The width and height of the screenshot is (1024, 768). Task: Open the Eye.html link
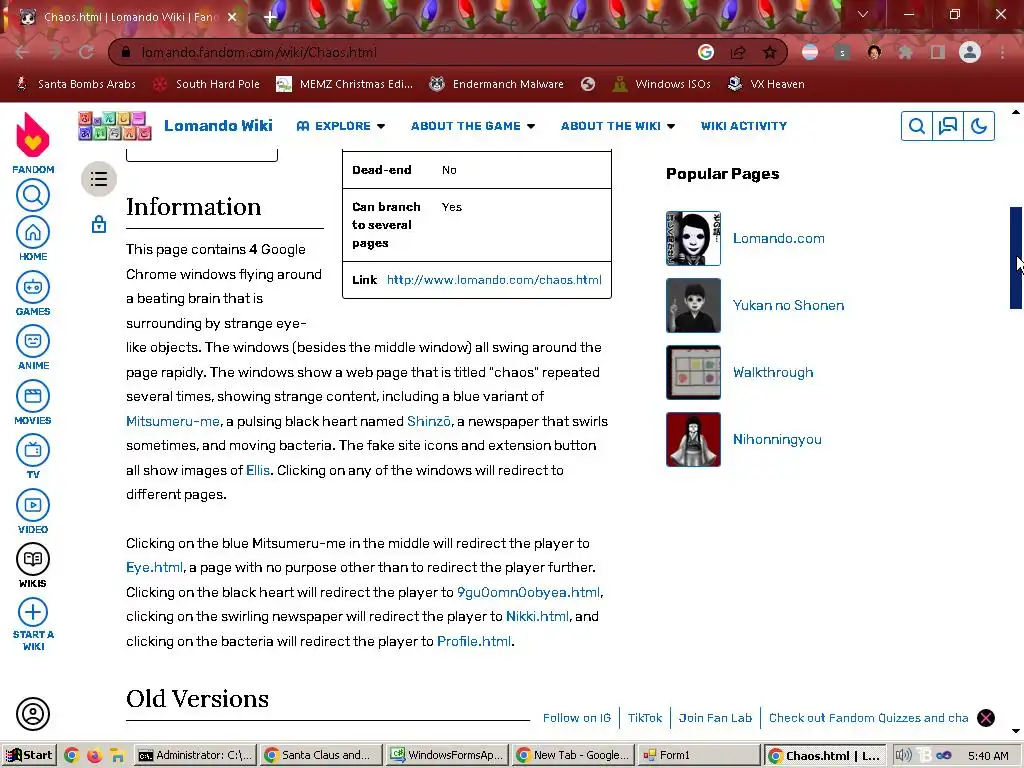154,568
